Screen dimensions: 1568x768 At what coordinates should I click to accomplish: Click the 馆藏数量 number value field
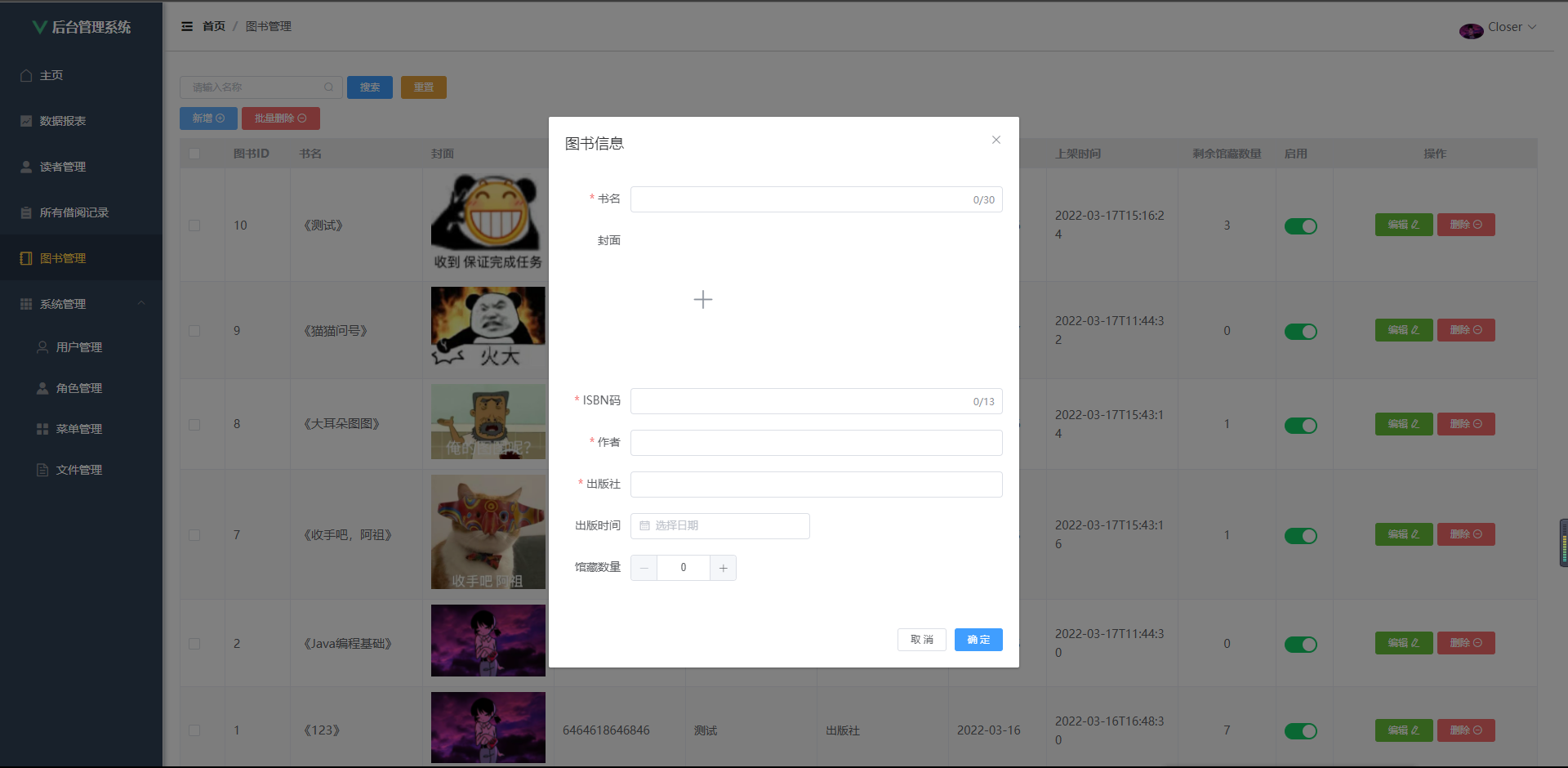[x=684, y=568]
